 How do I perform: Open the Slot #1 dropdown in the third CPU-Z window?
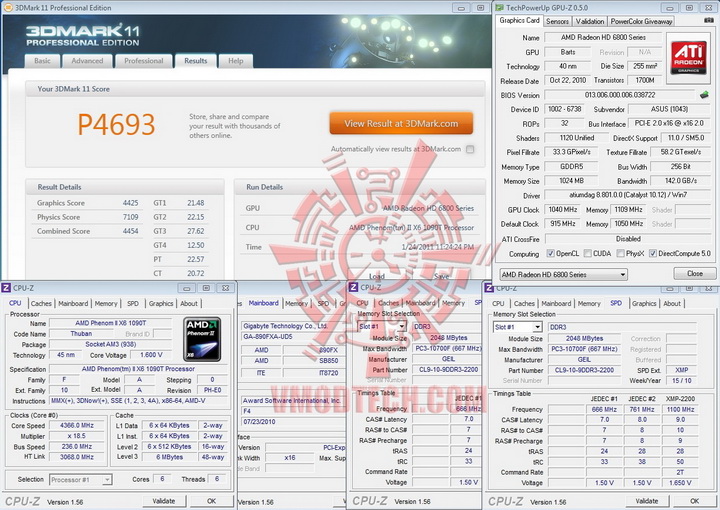(x=382, y=326)
